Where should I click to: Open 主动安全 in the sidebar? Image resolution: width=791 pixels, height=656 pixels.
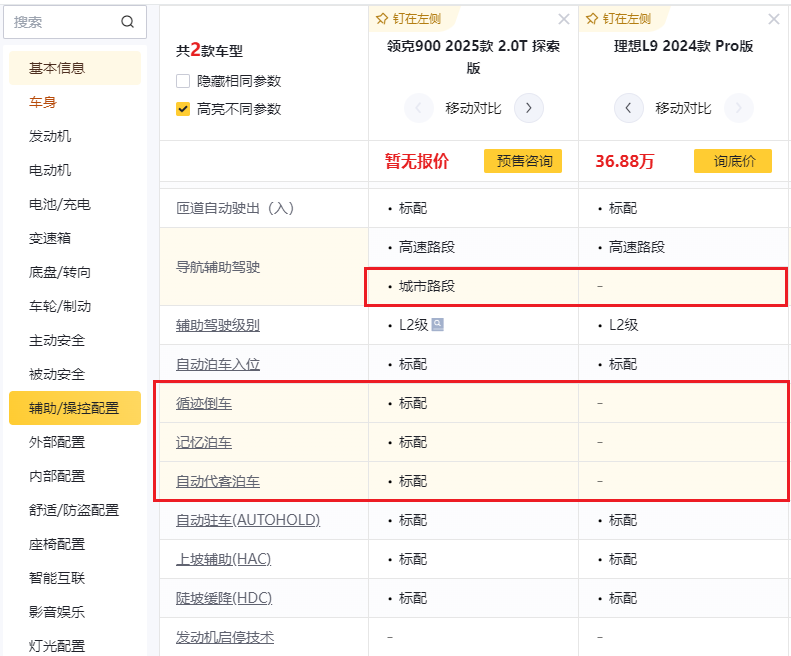coord(57,341)
